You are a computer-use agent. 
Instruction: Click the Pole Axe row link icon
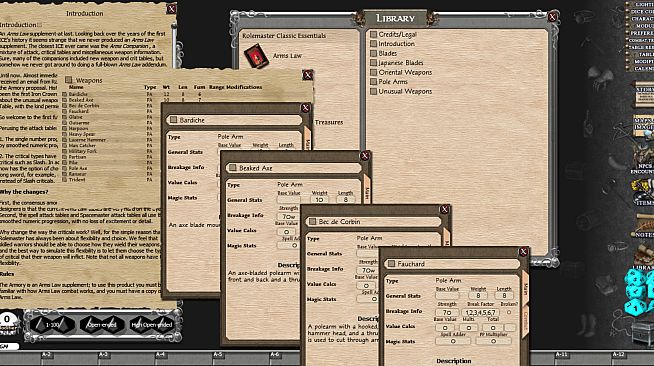[x=65, y=168]
